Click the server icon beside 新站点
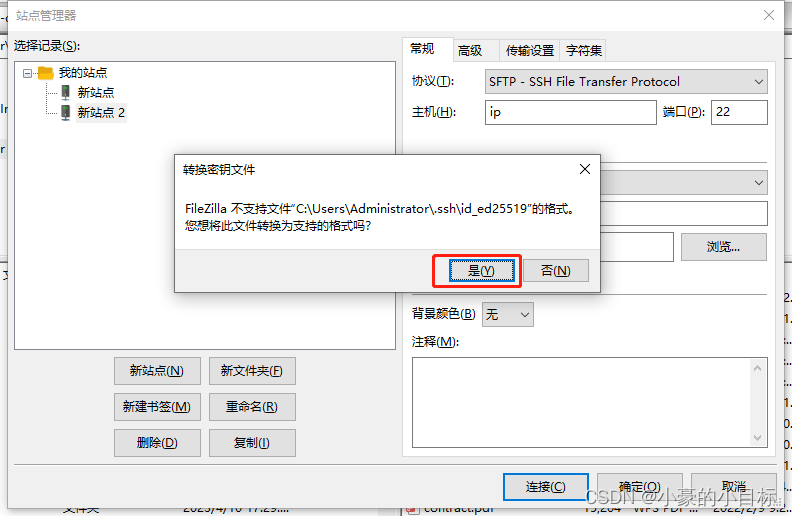This screenshot has height=516, width=792. 66,92
